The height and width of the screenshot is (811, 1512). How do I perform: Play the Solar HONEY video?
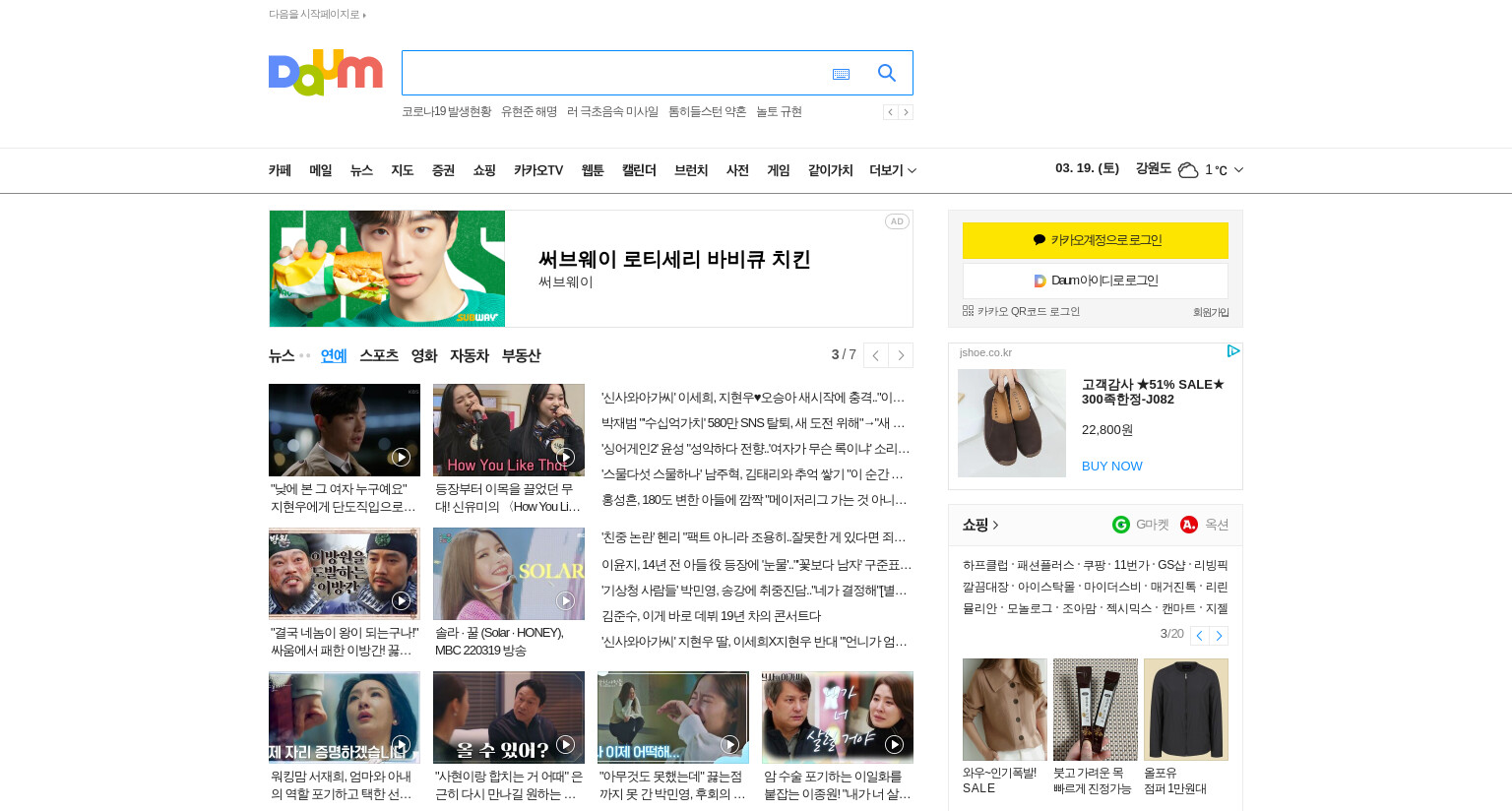point(509,574)
